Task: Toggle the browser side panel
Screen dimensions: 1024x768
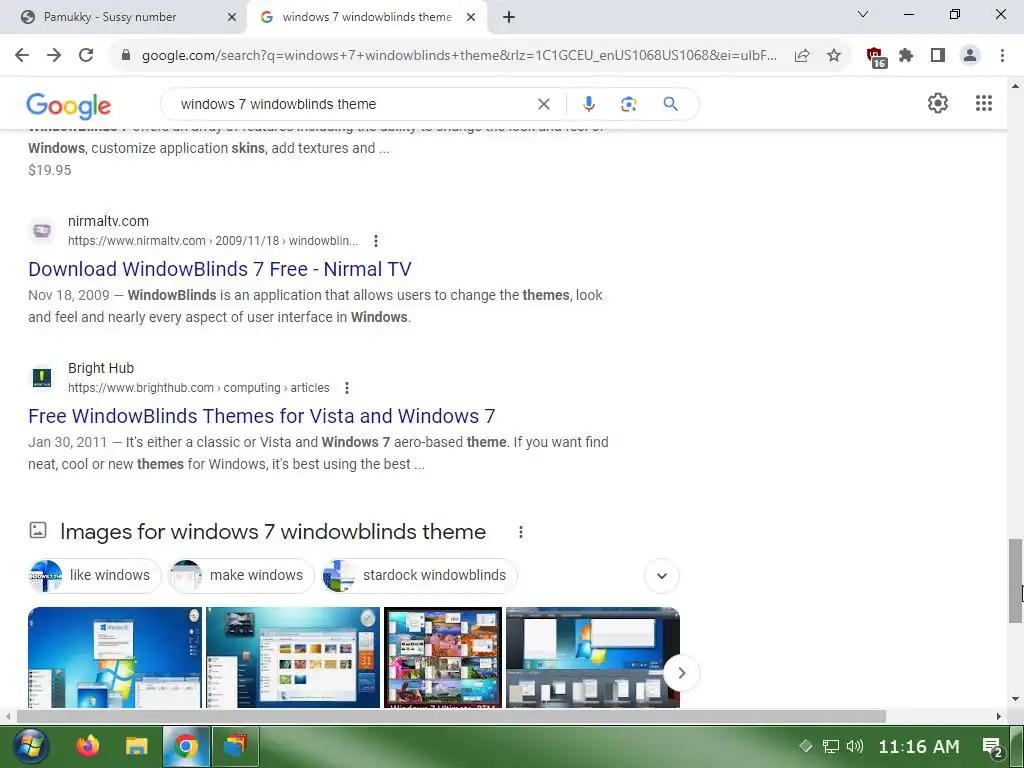Action: pyautogui.click(x=938, y=56)
